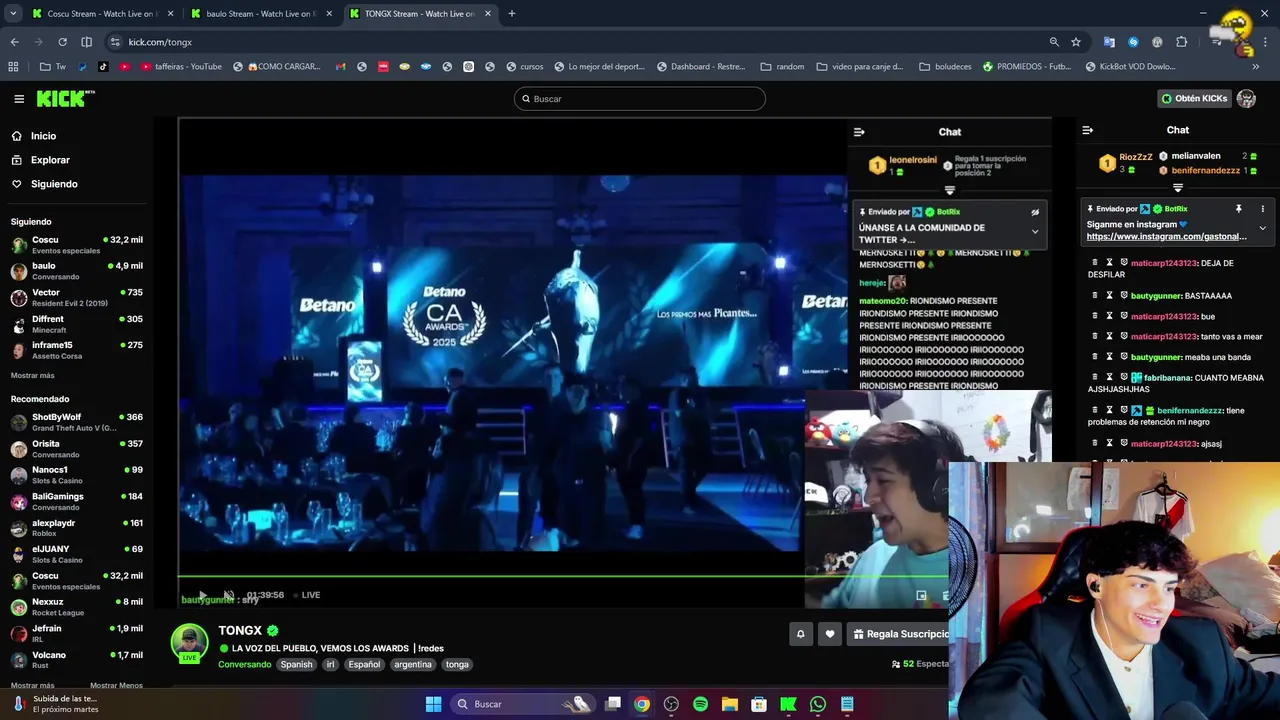The height and width of the screenshot is (720, 1280).
Task: Open Chrome extensions puzzle icon
Action: [x=1181, y=42]
